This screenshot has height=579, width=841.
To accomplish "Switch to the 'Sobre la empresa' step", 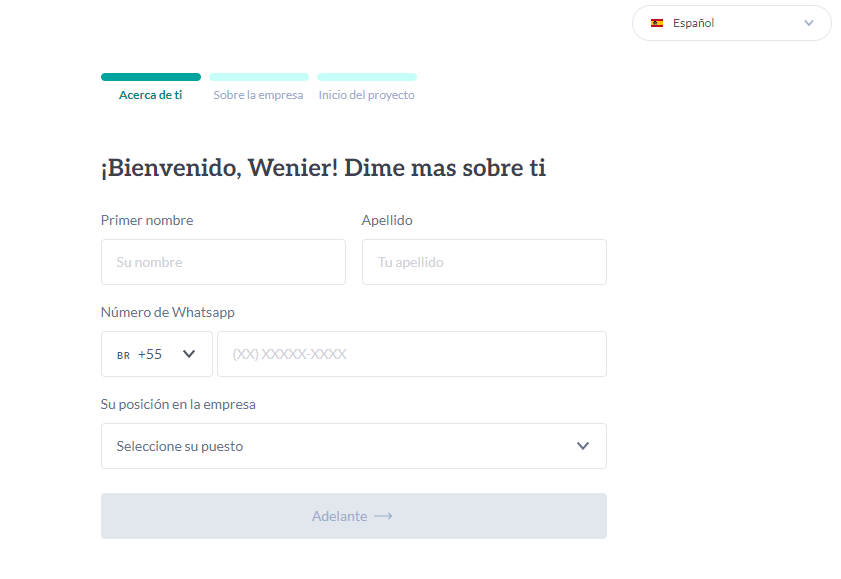I will pyautogui.click(x=258, y=95).
